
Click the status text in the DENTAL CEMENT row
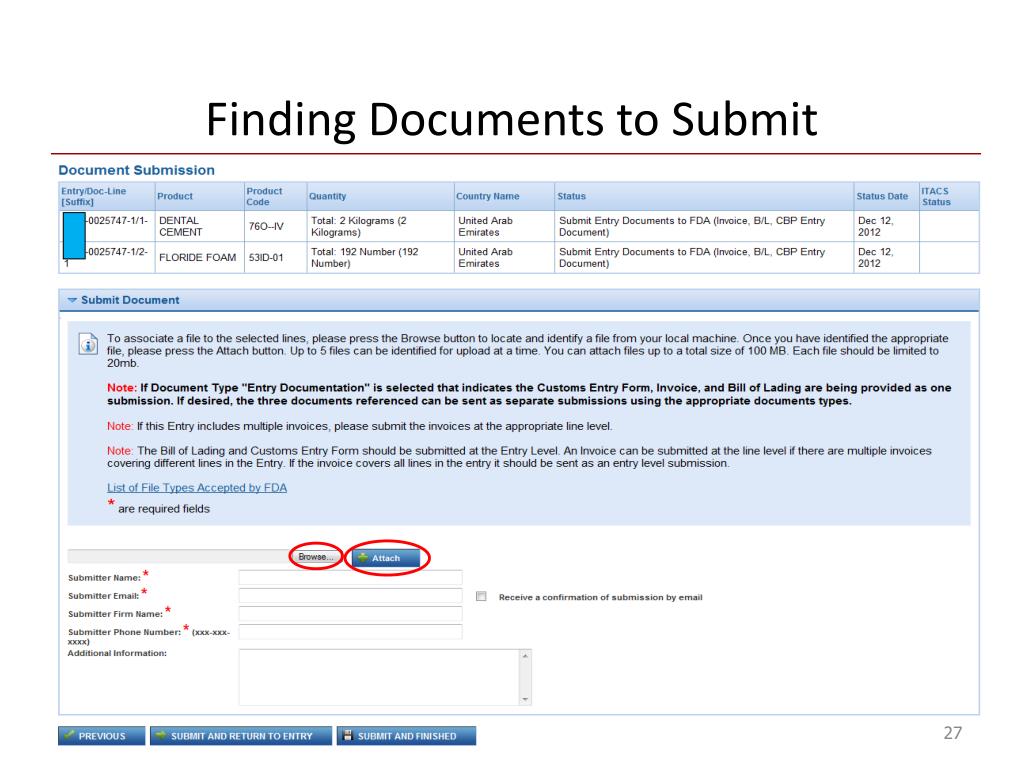coord(692,227)
